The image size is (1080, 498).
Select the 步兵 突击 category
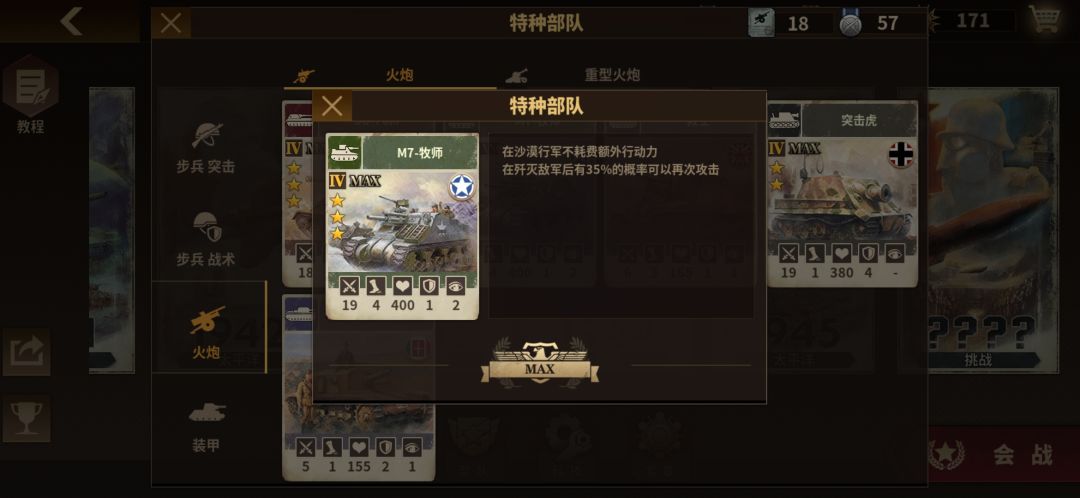pos(206,147)
